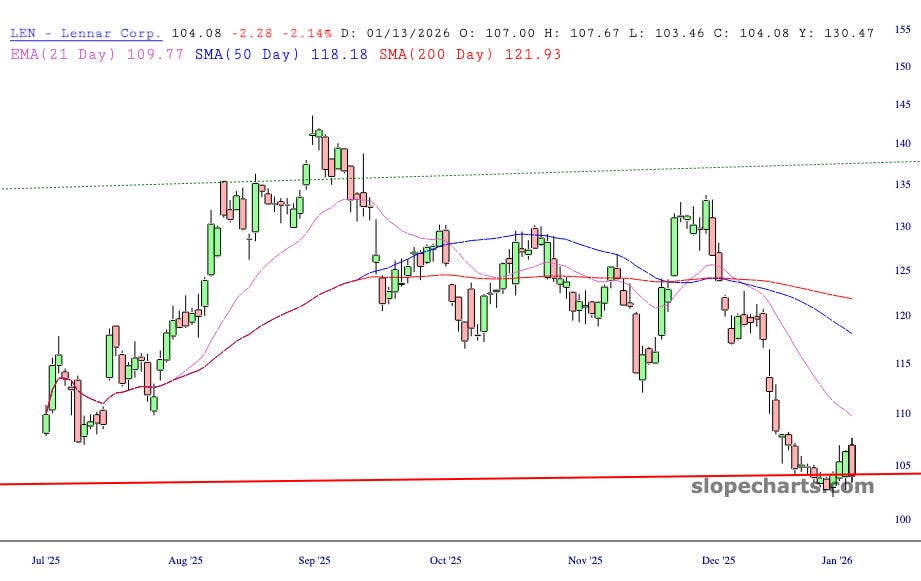Click the open value O: 107.00
The width and height of the screenshot is (921, 581).
498,33
